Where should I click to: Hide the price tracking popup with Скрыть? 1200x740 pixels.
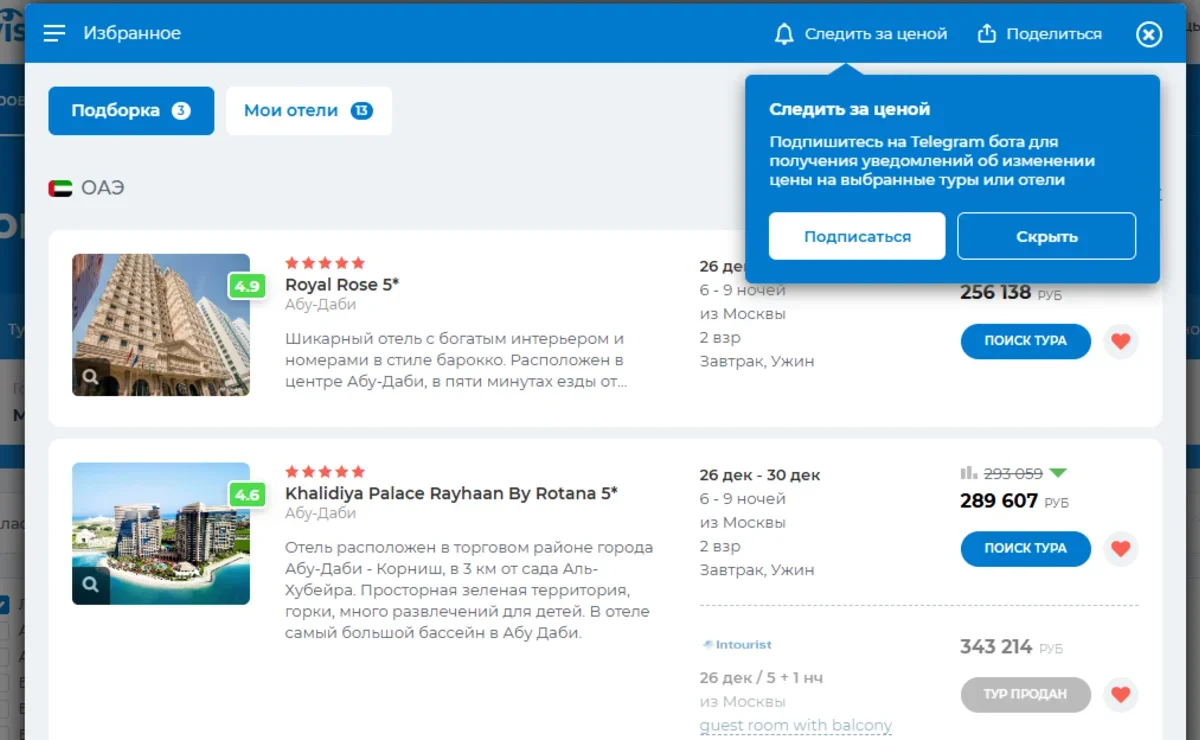click(x=1046, y=237)
